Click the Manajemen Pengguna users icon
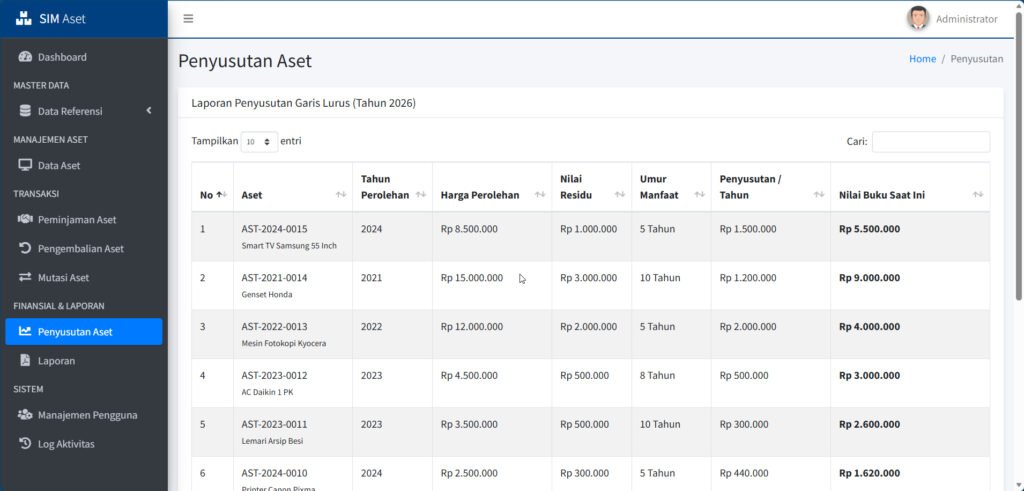The height and width of the screenshot is (491, 1024). click(x=25, y=415)
